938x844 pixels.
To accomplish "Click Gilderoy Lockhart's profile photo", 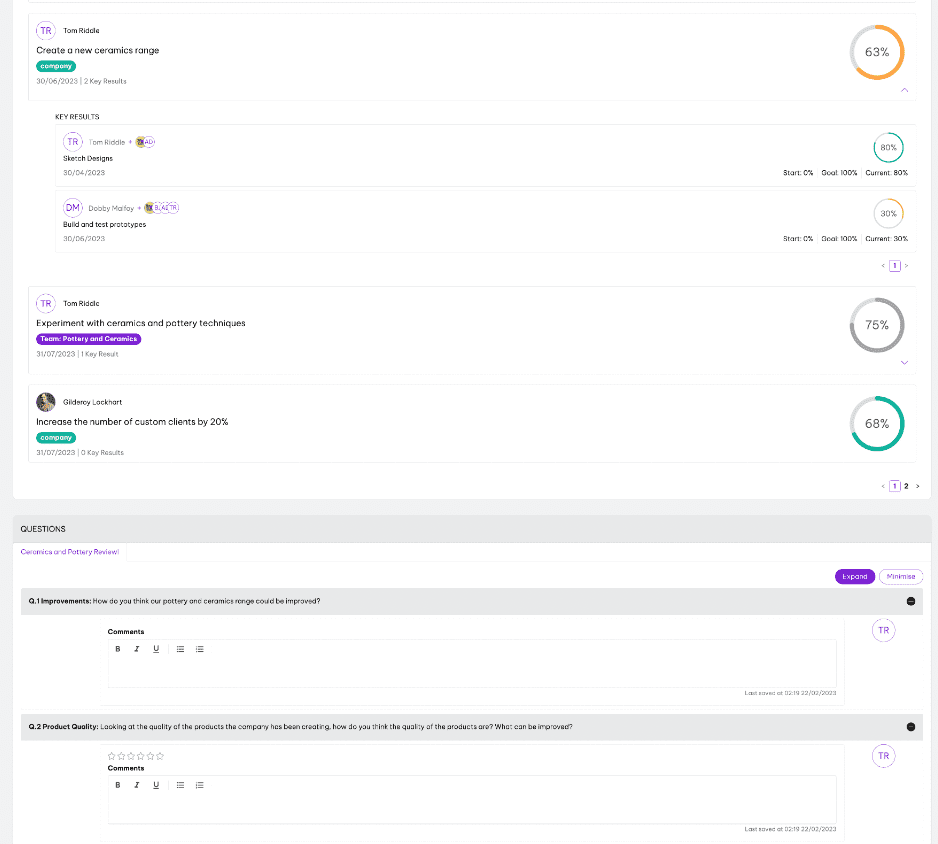I will pyautogui.click(x=46, y=402).
